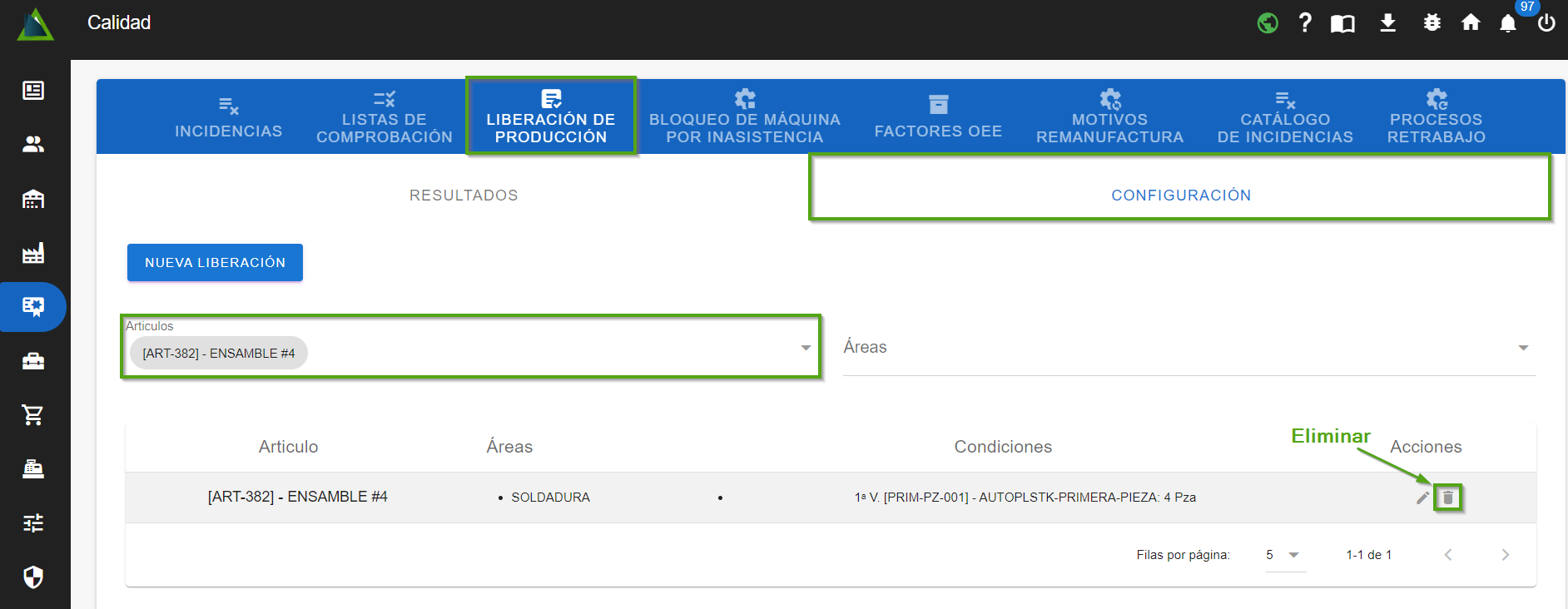Open the notifications bell icon
1568x609 pixels.
[x=1508, y=23]
